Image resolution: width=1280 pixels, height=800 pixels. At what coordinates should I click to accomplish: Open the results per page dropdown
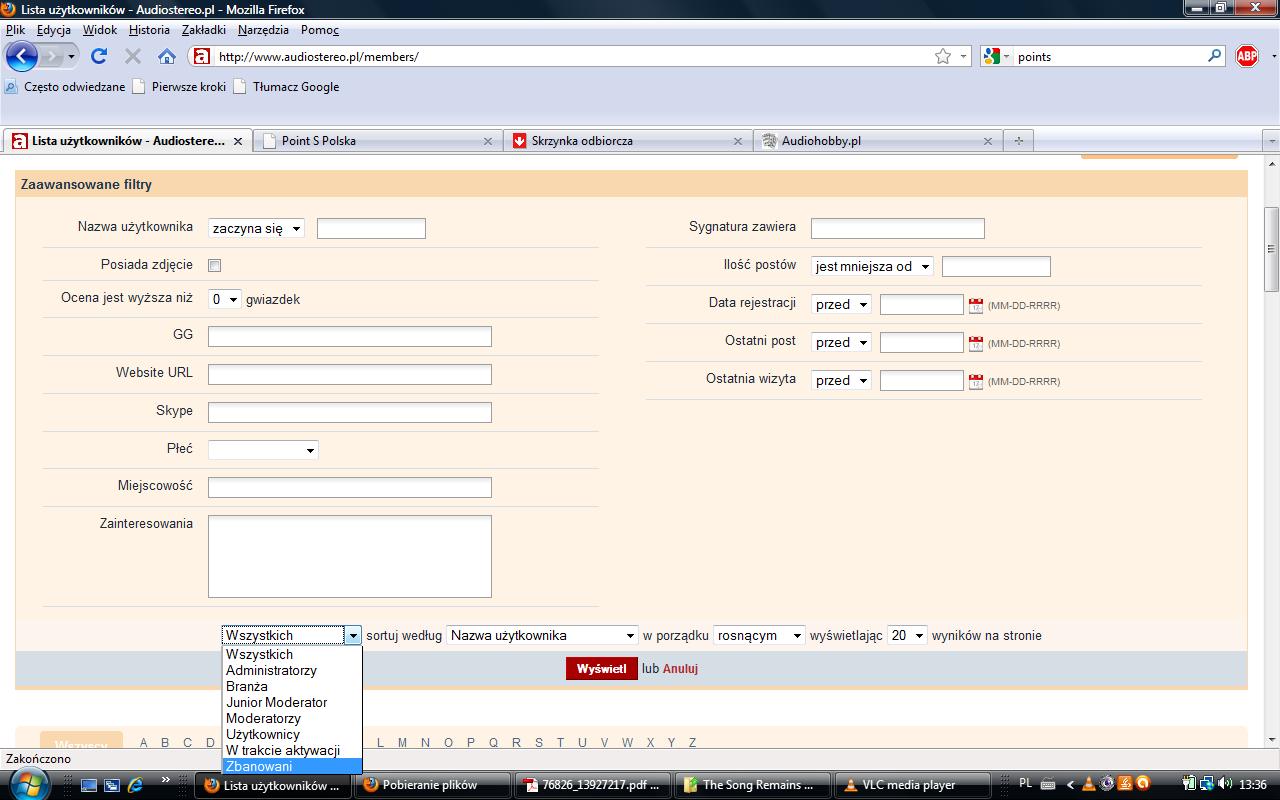pos(907,635)
